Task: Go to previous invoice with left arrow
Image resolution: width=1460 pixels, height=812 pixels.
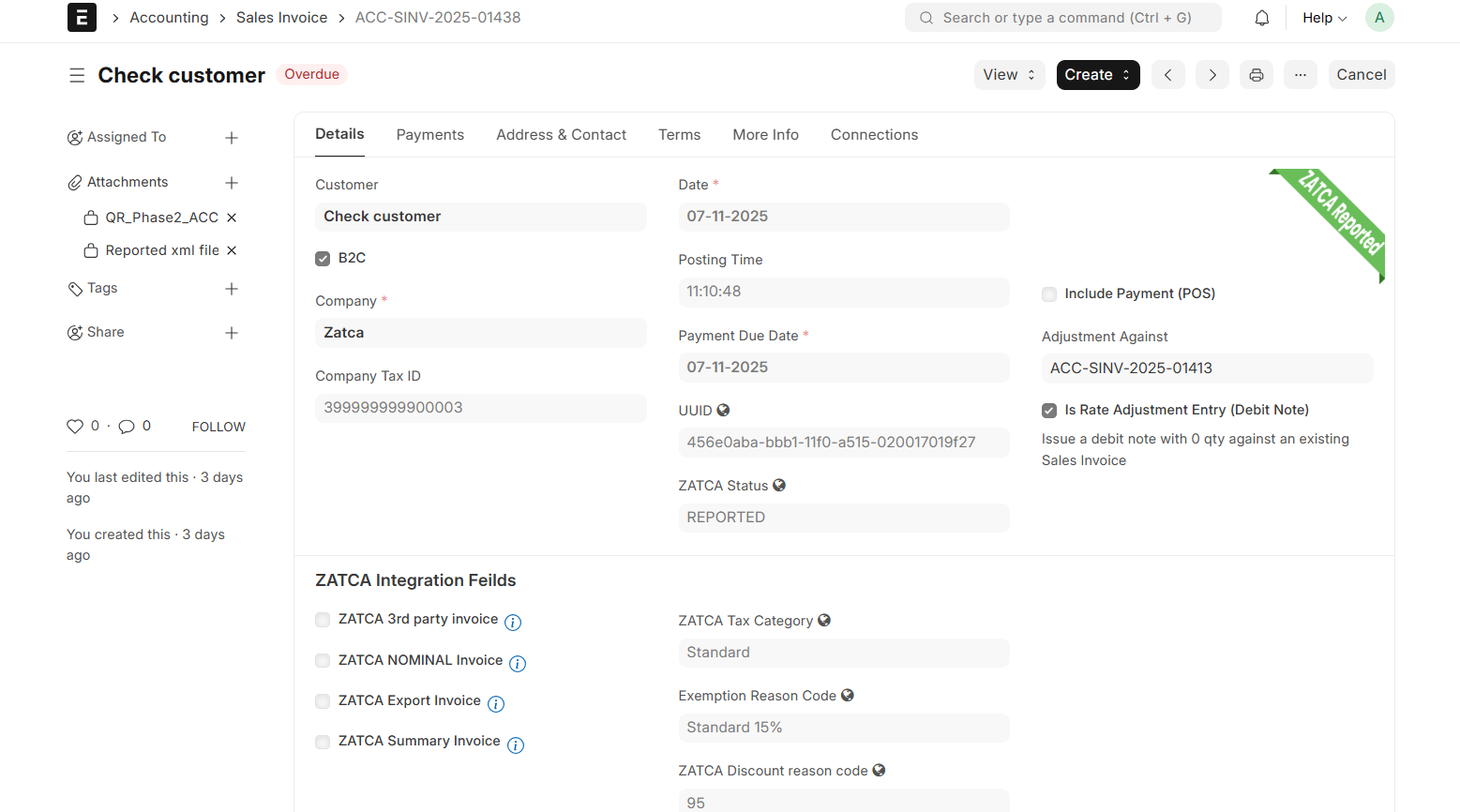Action: pos(1167,75)
